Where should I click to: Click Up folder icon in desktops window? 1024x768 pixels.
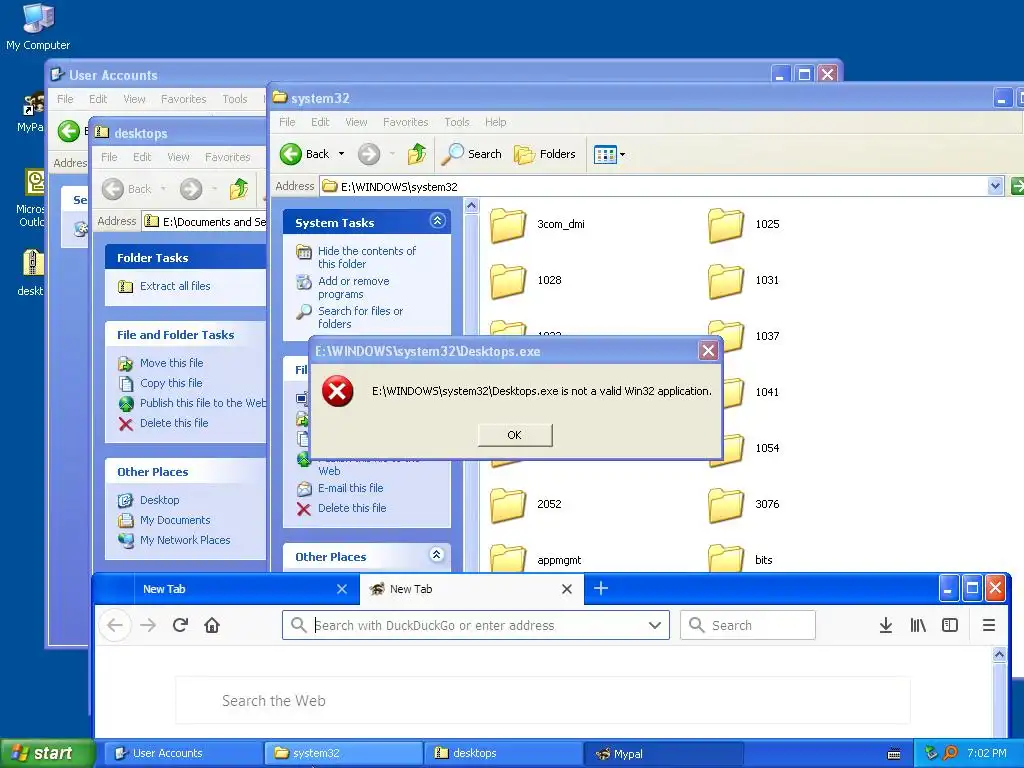tap(239, 189)
